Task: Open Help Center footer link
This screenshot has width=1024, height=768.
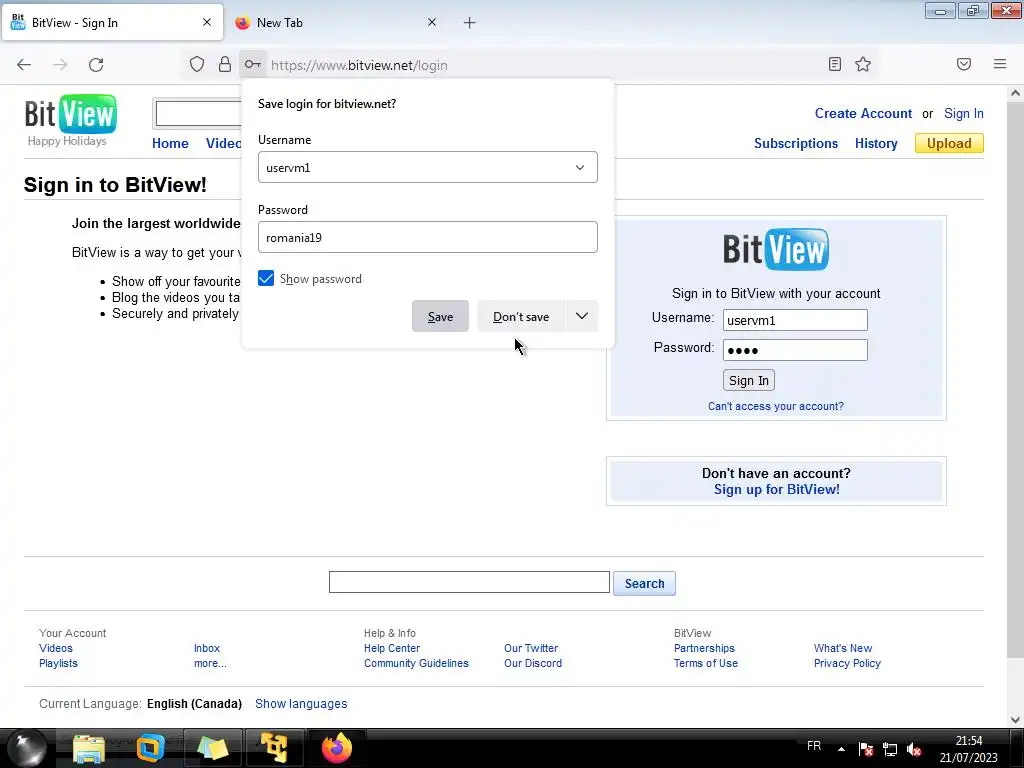Action: (392, 648)
